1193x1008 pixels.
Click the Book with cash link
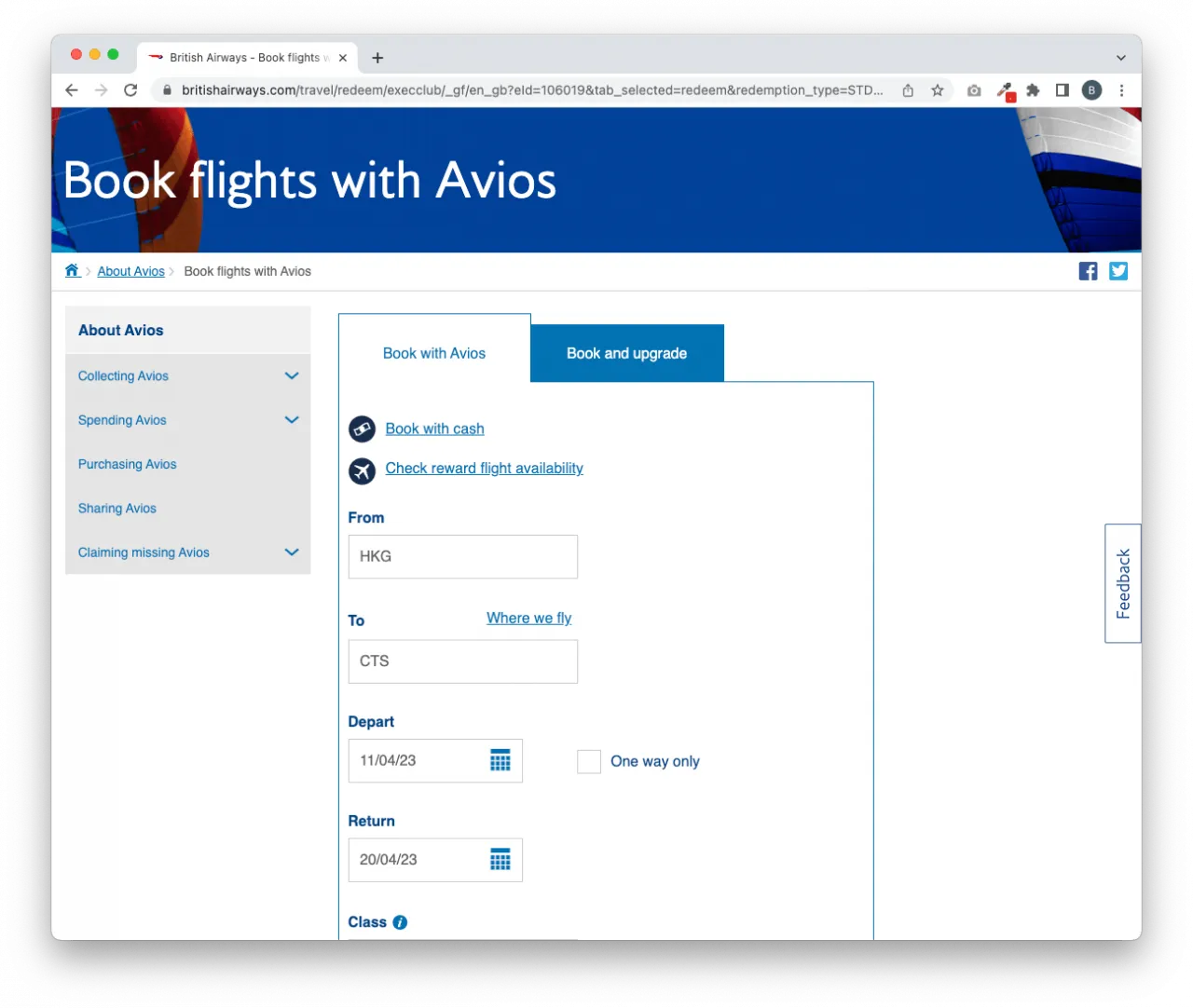click(434, 429)
